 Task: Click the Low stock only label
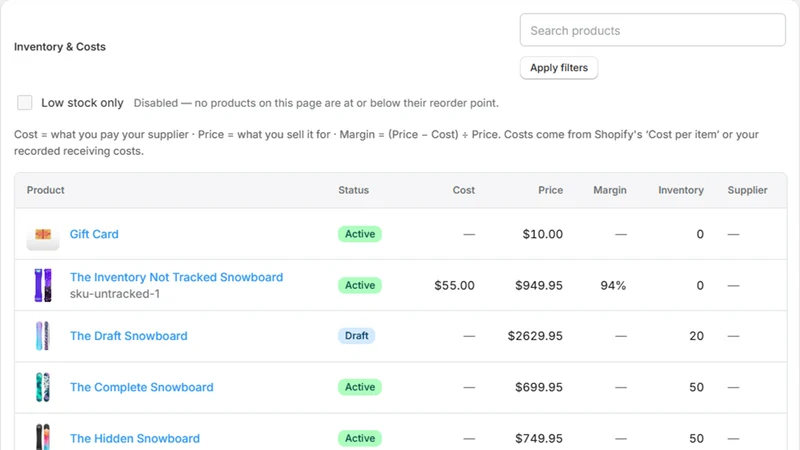tap(82, 103)
